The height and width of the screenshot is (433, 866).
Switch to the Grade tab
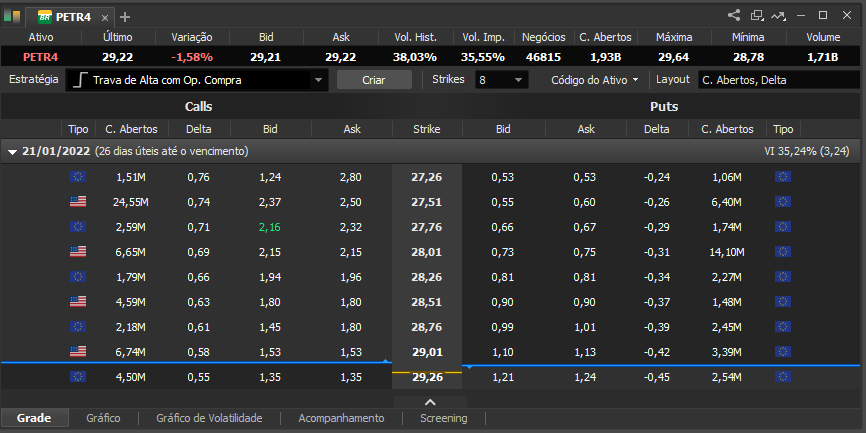pyautogui.click(x=34, y=418)
